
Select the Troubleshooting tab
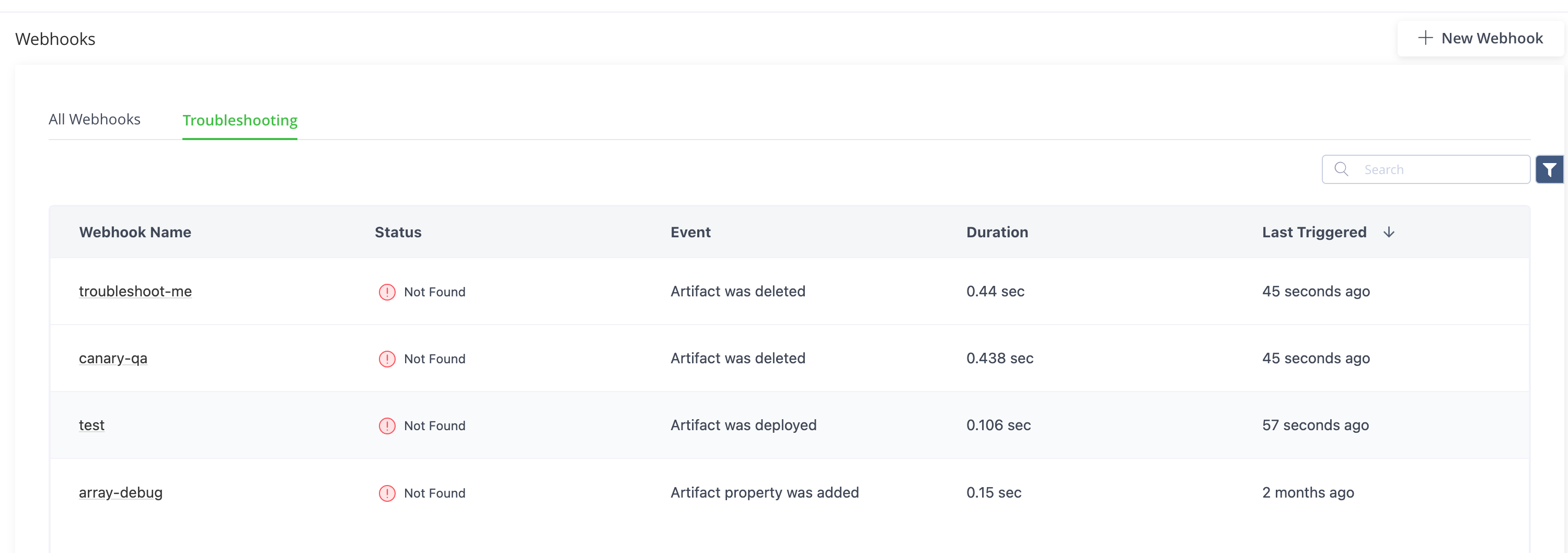point(240,121)
